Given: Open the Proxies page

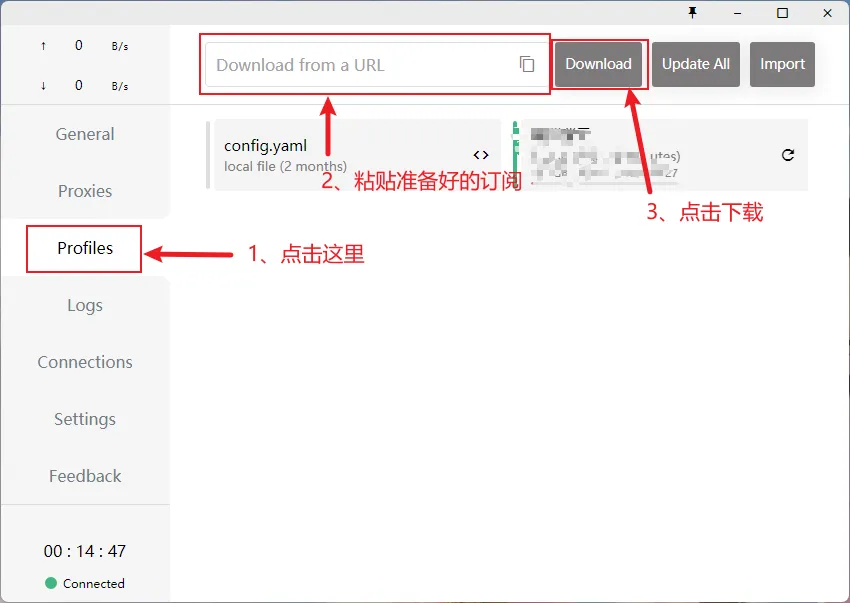Looking at the screenshot, I should point(84,191).
